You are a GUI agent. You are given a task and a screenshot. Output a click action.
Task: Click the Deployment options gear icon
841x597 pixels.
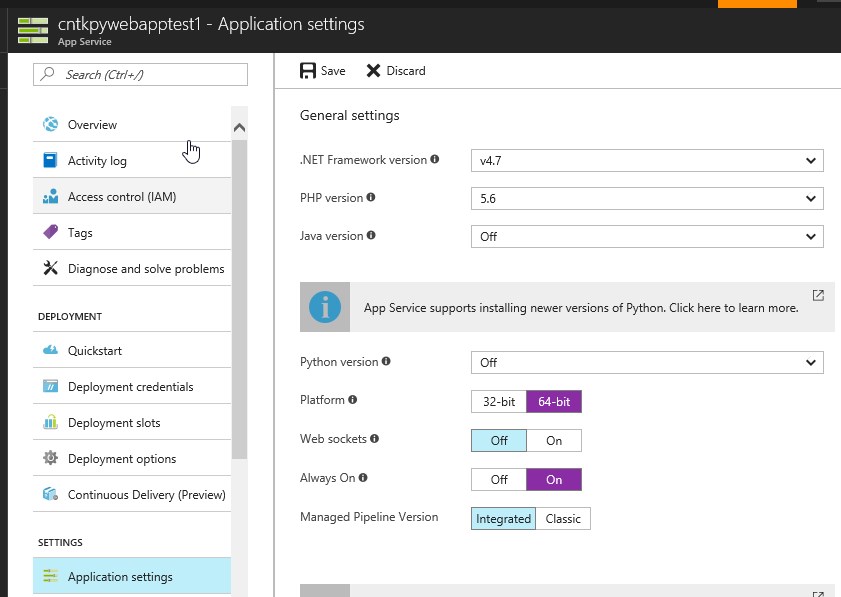pyautogui.click(x=50, y=458)
